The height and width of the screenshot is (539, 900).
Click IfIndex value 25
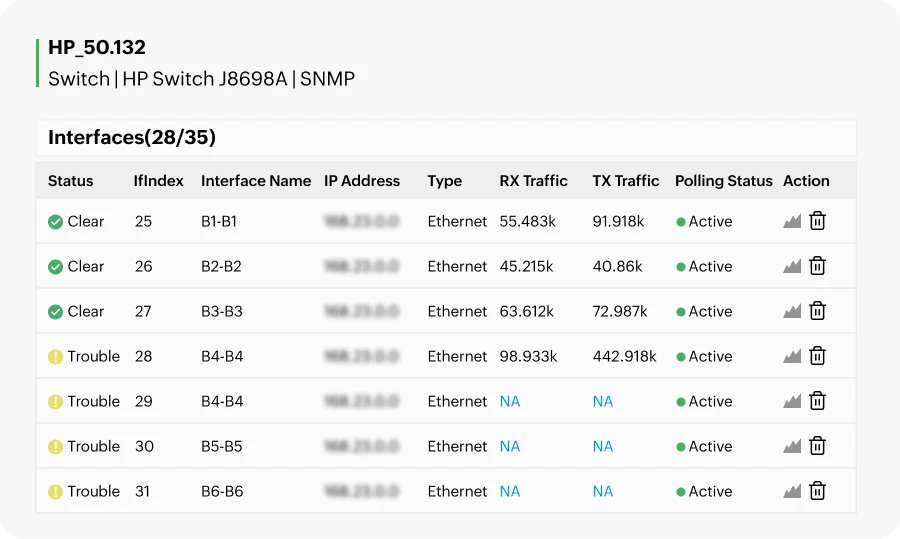(143, 222)
